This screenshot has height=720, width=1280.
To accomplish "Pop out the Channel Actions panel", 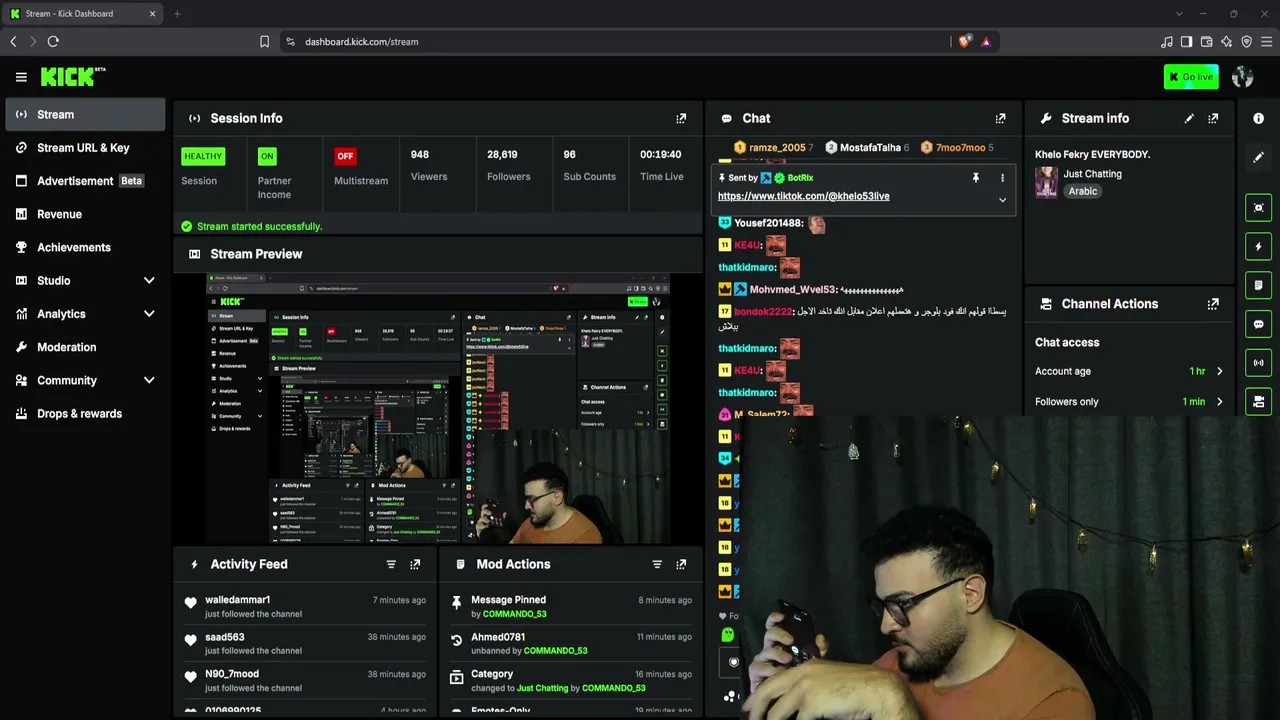I will (1213, 304).
